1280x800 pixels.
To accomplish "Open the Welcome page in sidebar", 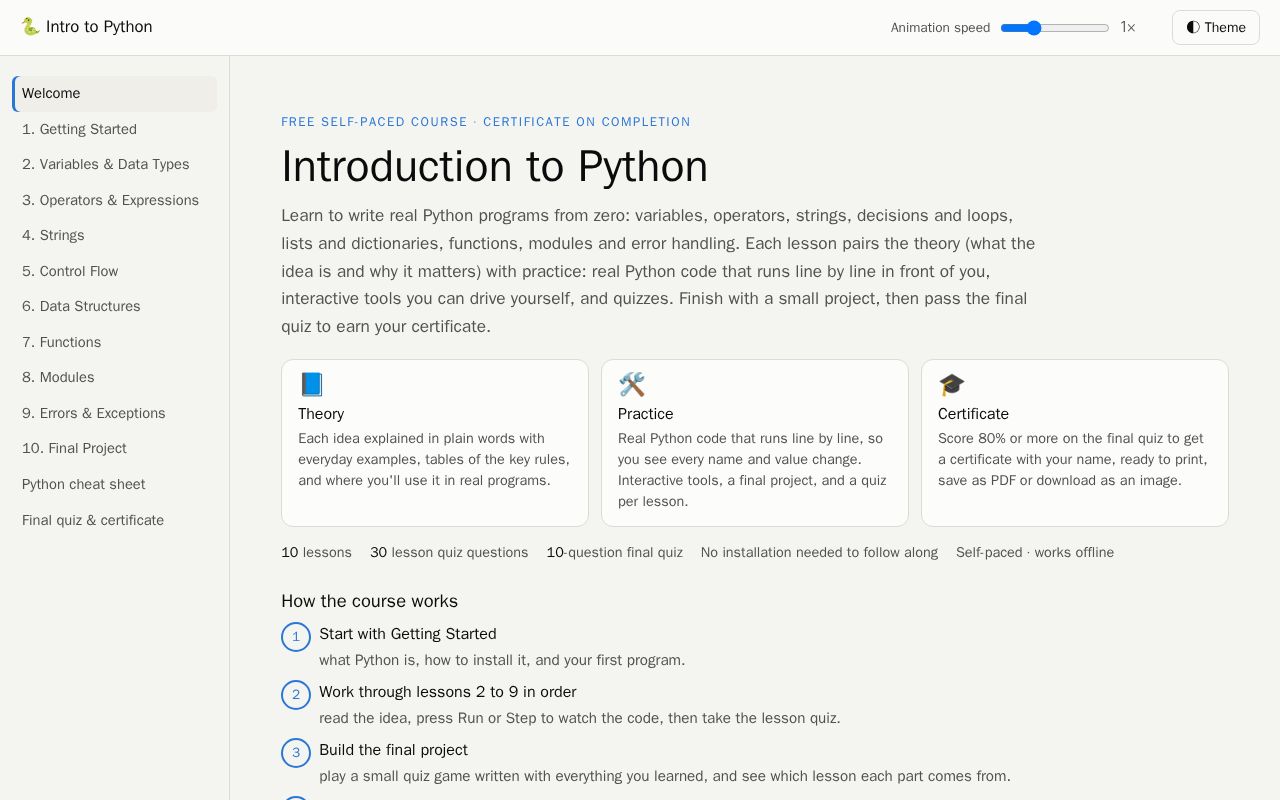I will 114,94.
